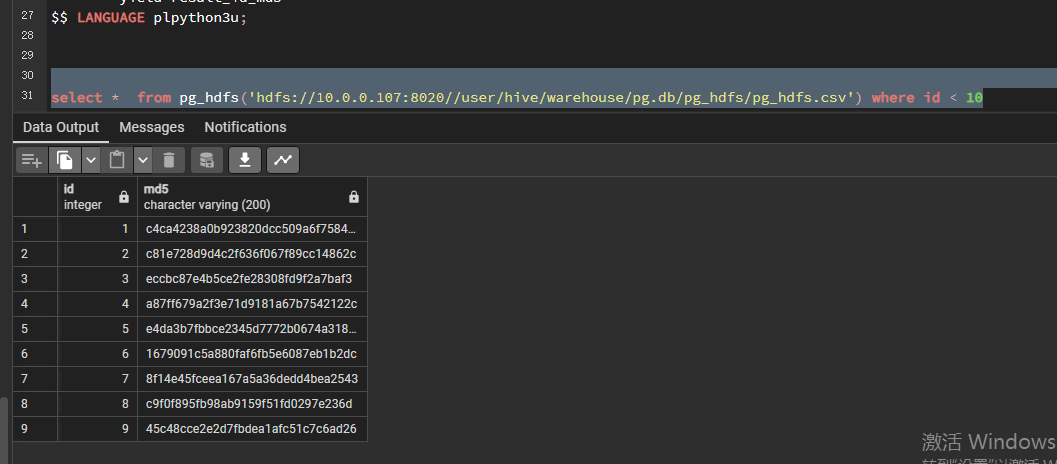Click cell e4da3b7fbbce2345d7772b0674a318…

253,329
